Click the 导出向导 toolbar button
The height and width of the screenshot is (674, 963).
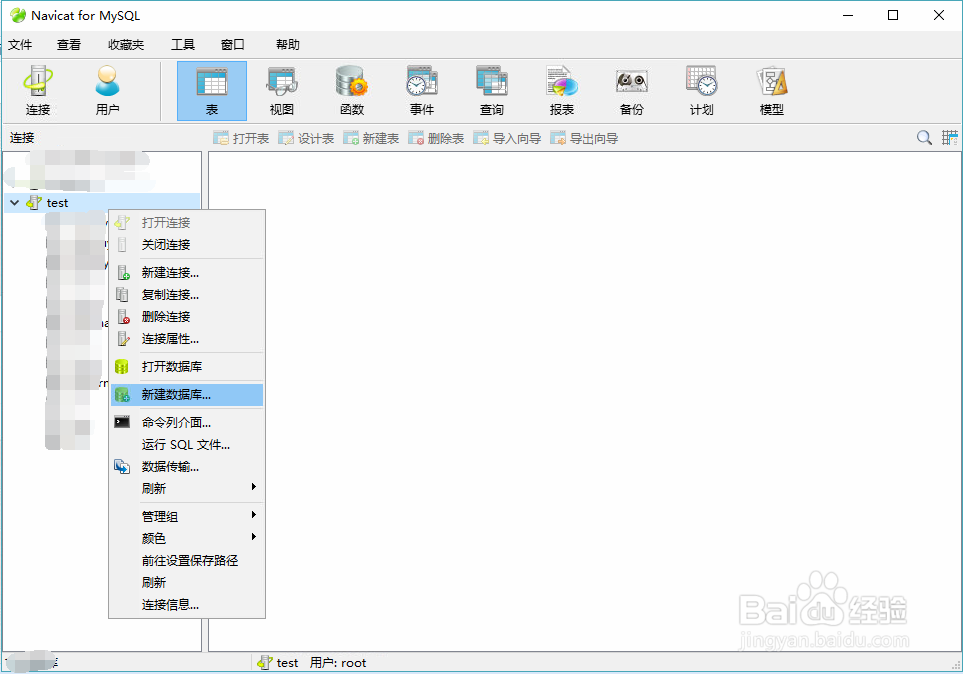coord(584,138)
